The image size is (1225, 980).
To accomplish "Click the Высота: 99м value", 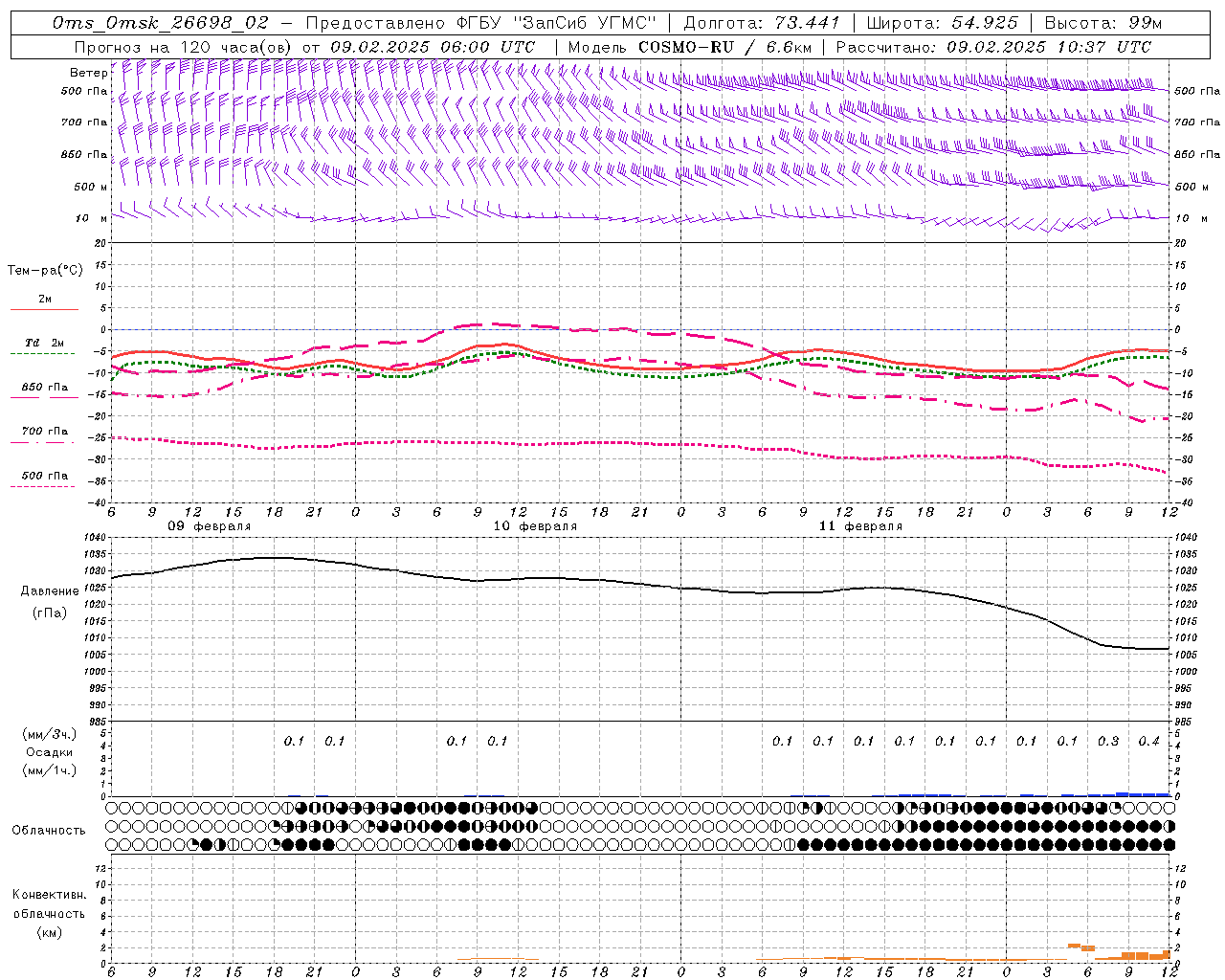I will point(1103,23).
